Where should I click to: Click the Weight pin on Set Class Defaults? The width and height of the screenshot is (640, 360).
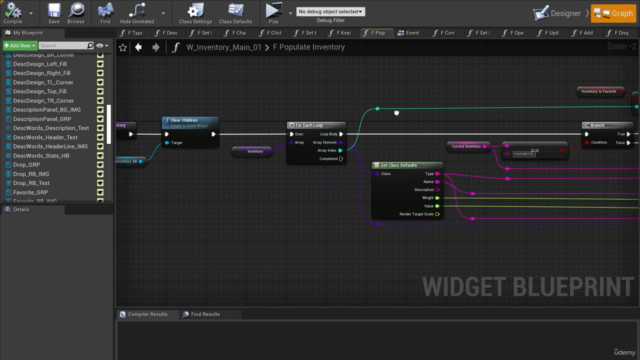click(437, 198)
